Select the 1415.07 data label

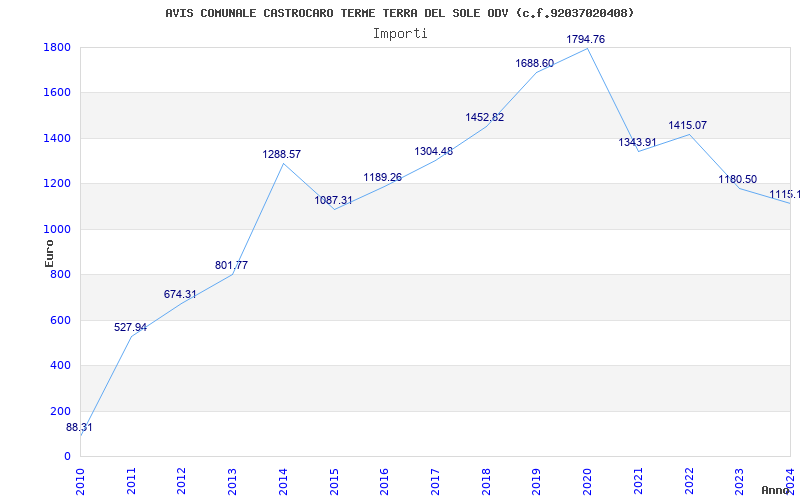(688, 126)
